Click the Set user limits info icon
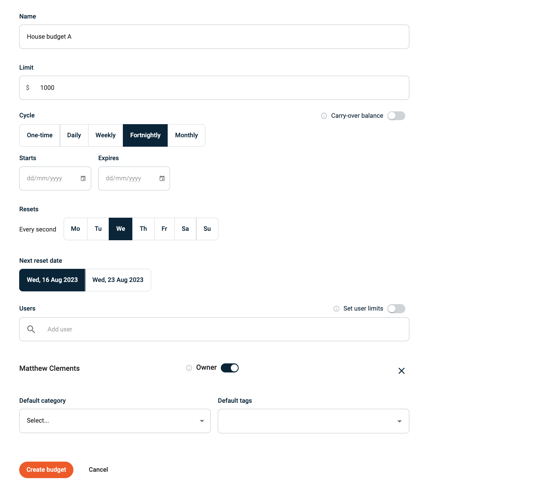Image resolution: width=550 pixels, height=502 pixels. pos(336,309)
